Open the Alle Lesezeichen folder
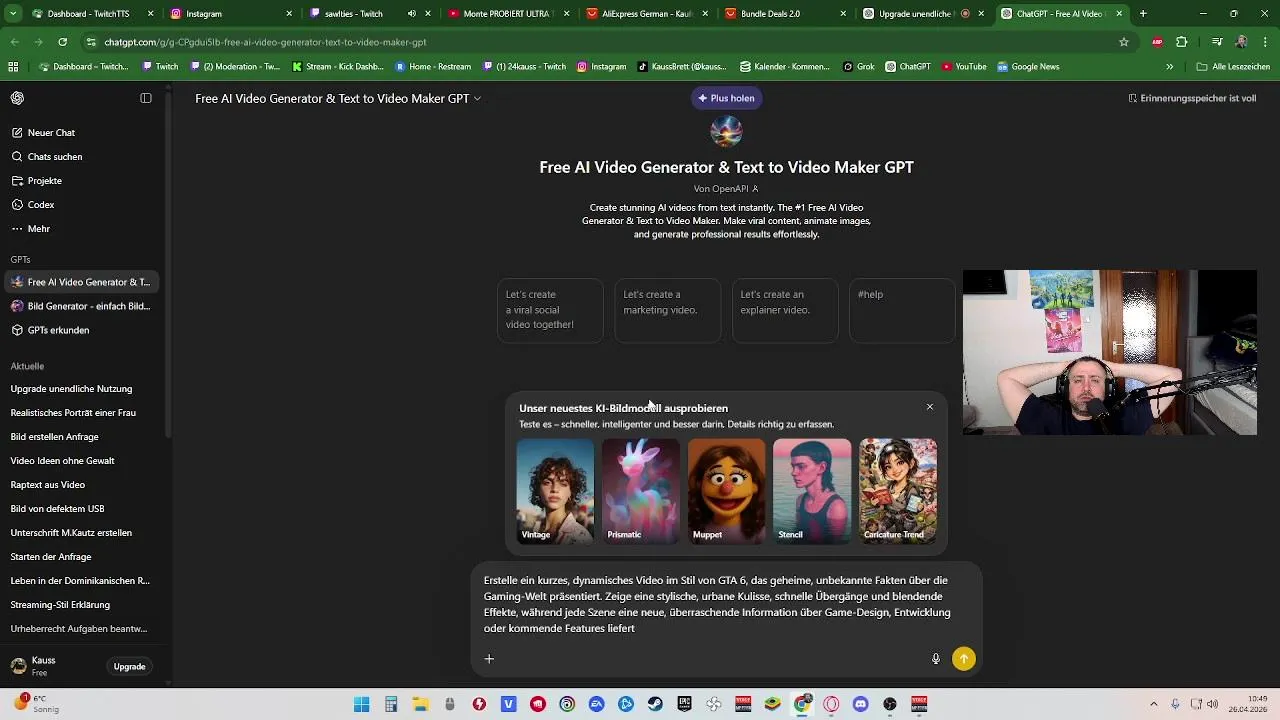The width and height of the screenshot is (1280, 720). (x=1233, y=67)
